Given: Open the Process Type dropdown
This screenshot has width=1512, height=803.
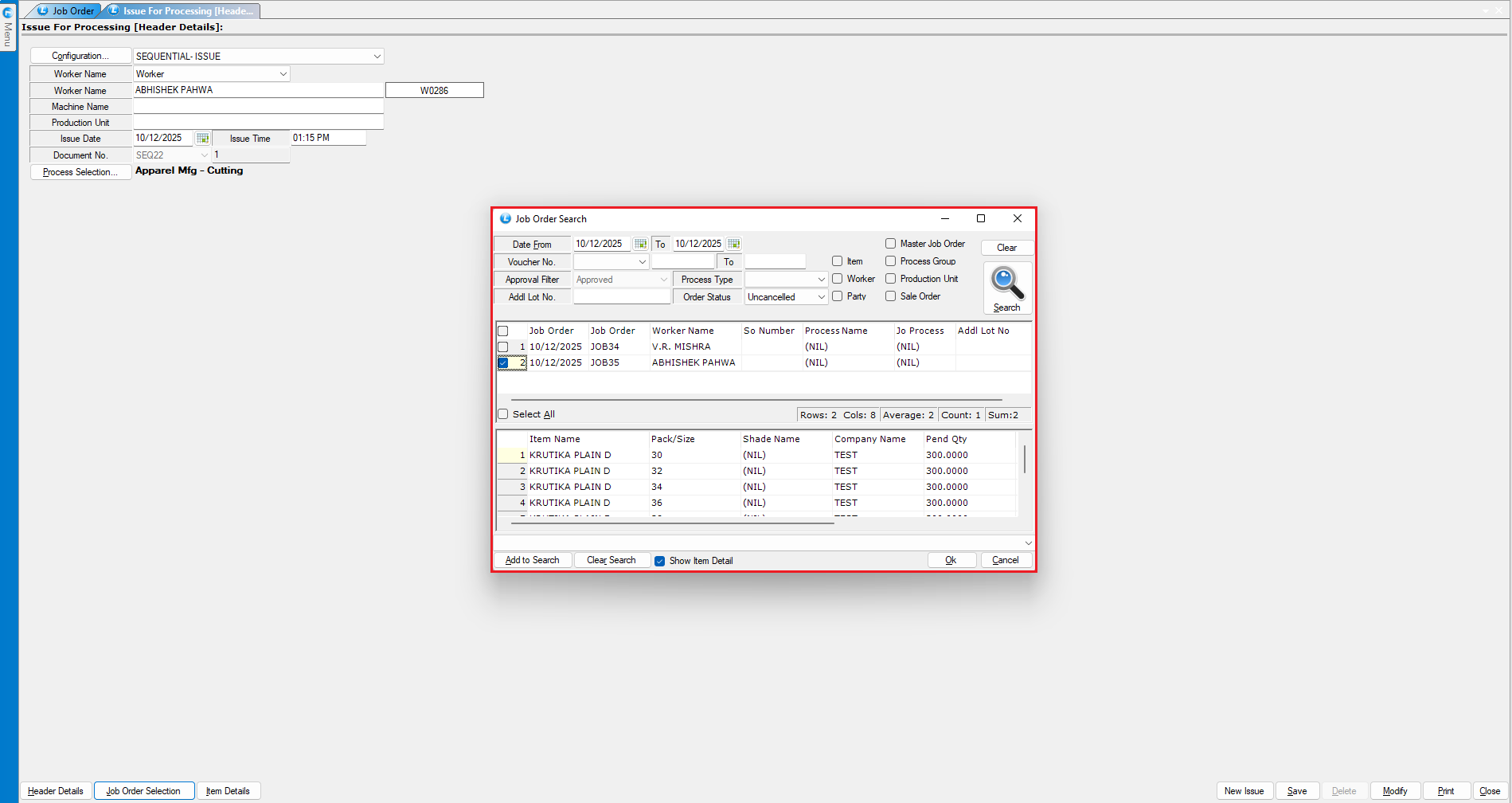Looking at the screenshot, I should coord(821,280).
